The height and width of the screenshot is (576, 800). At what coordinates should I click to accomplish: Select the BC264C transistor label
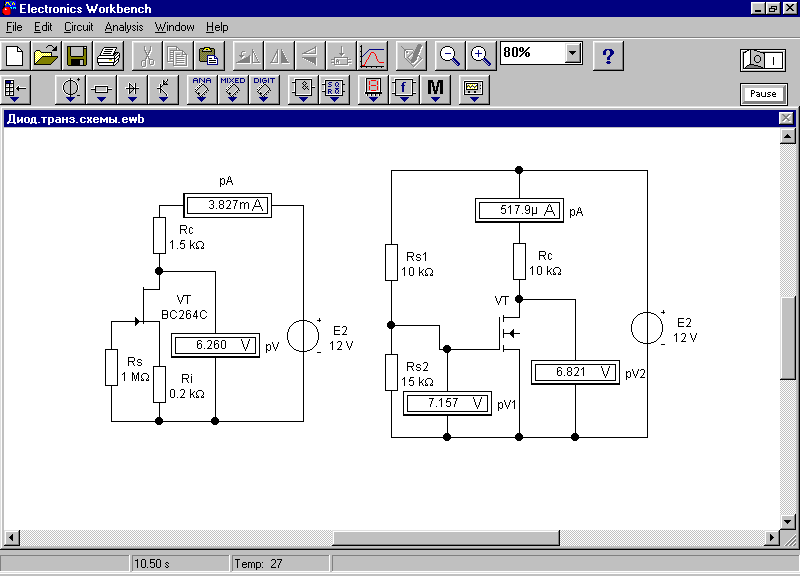tap(184, 315)
